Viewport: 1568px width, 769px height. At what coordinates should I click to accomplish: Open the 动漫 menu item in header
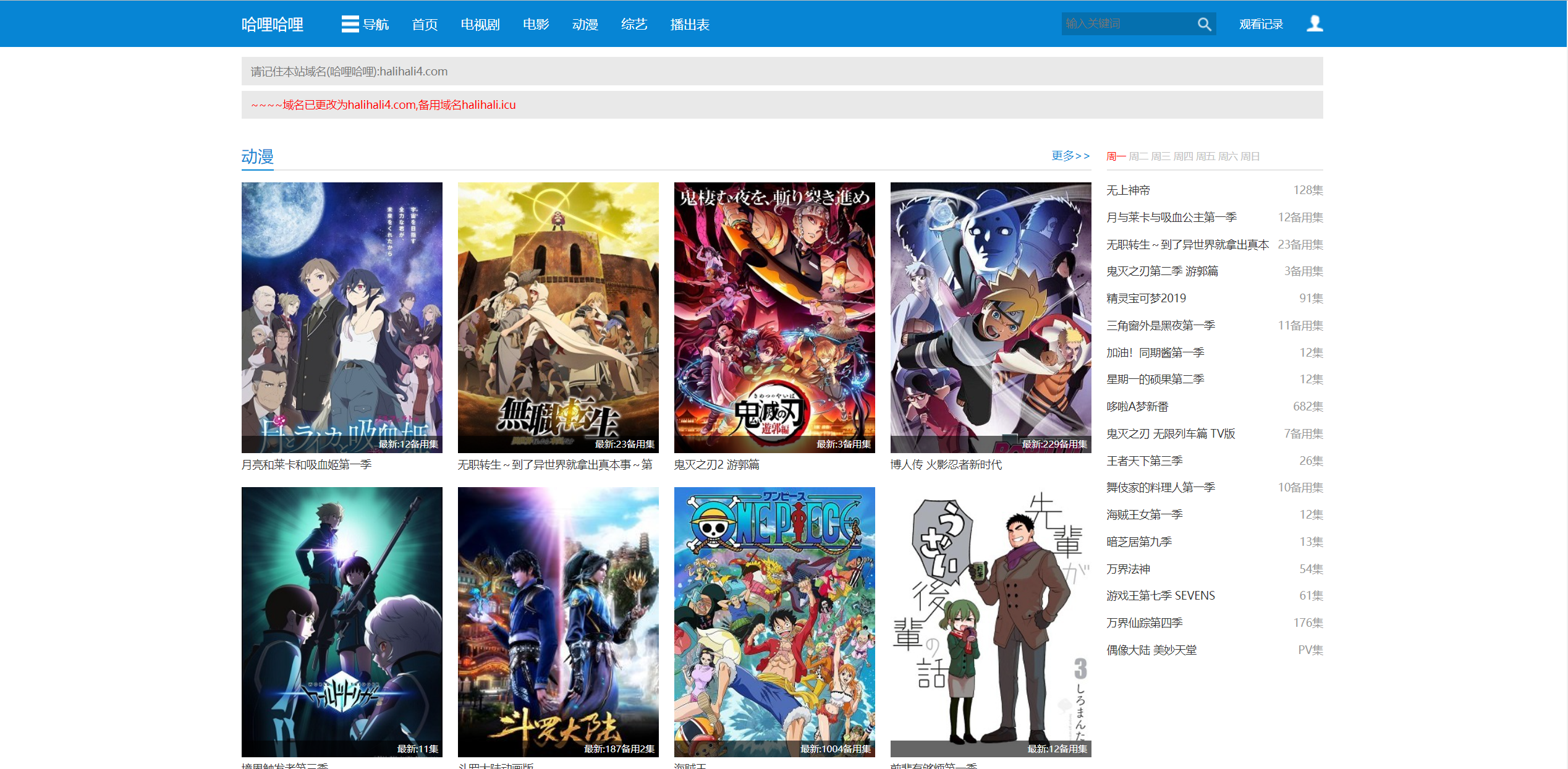coord(585,25)
